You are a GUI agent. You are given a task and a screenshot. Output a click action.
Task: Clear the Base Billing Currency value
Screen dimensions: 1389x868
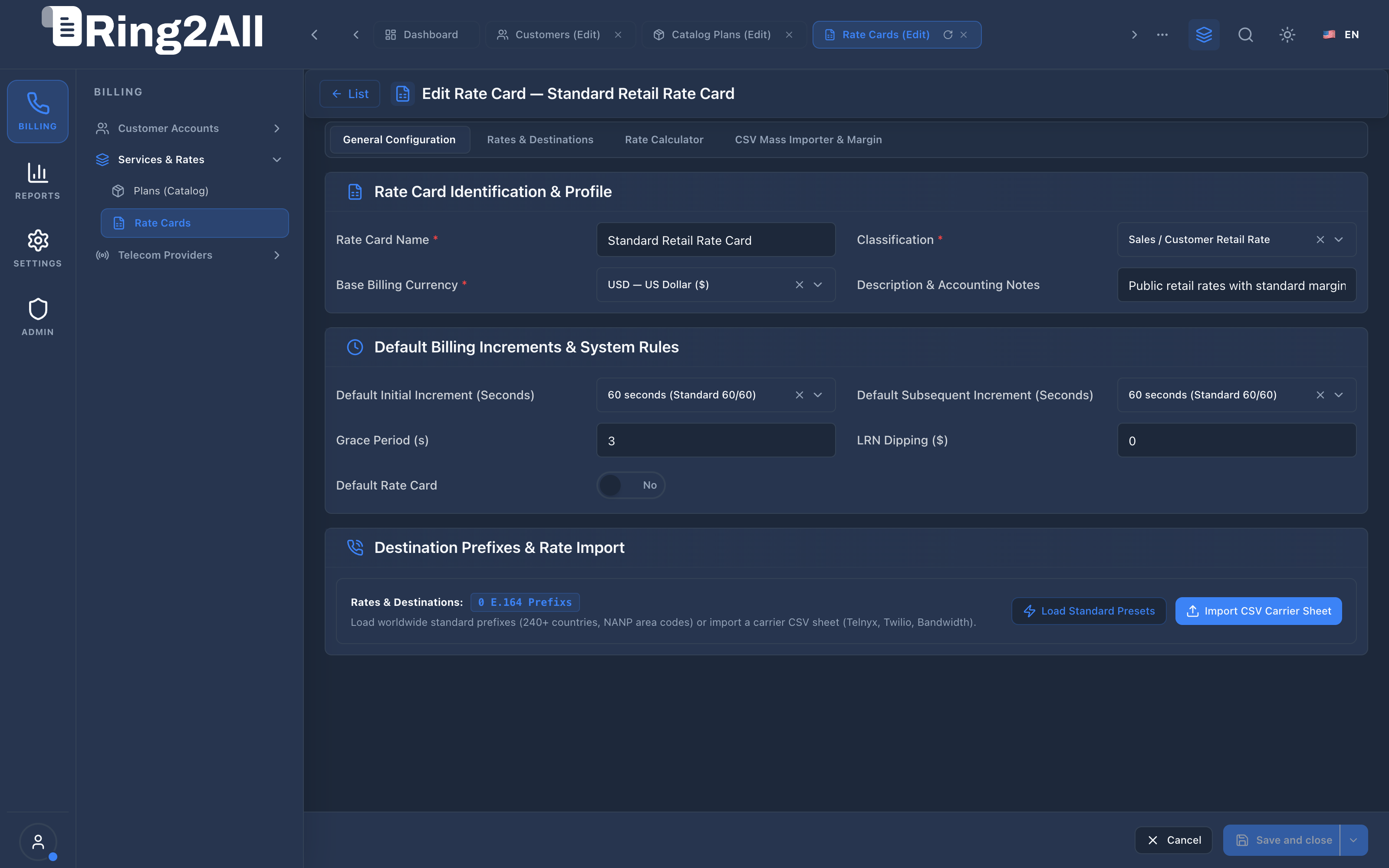800,285
